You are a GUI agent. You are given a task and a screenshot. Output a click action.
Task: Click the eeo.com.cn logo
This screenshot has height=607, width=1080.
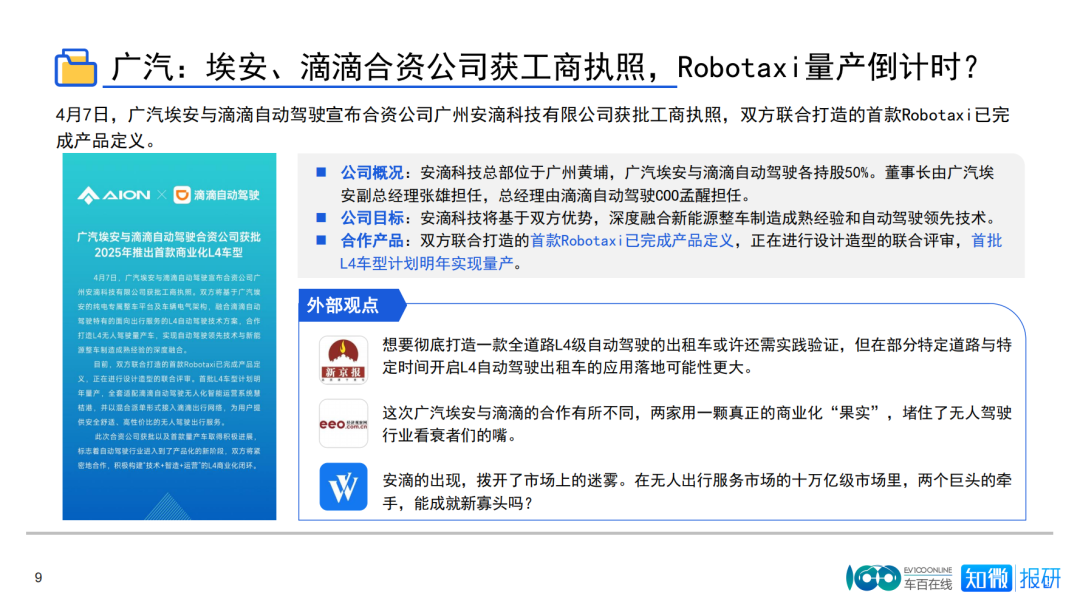pos(343,424)
